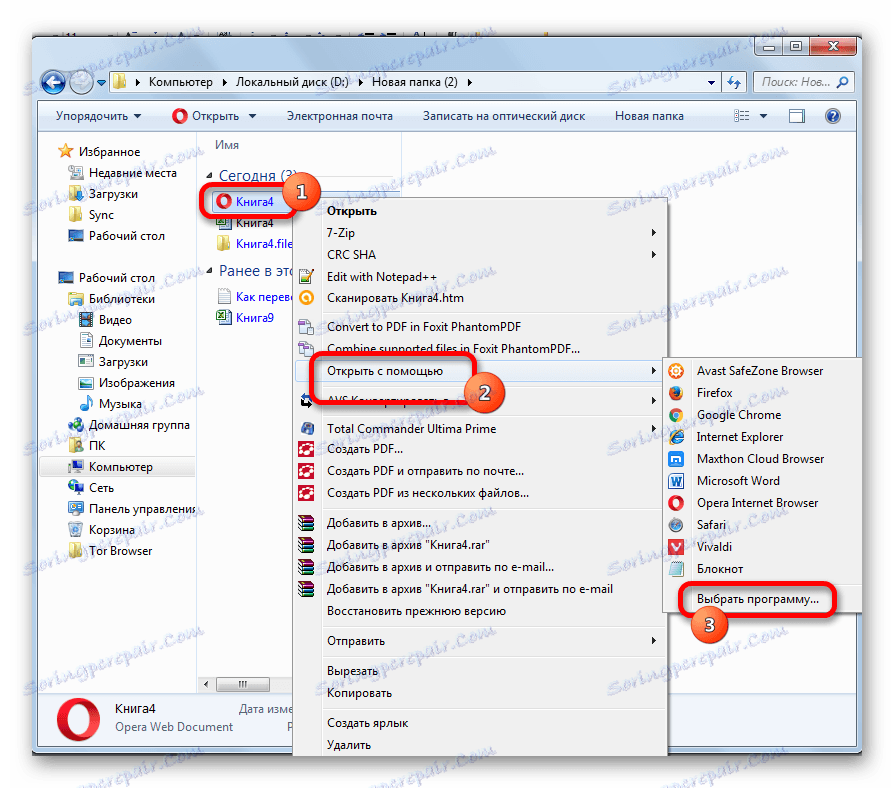Screen dimensions: 894x788
Task: Select Firefox in the Open with submenu
Action: (x=717, y=393)
